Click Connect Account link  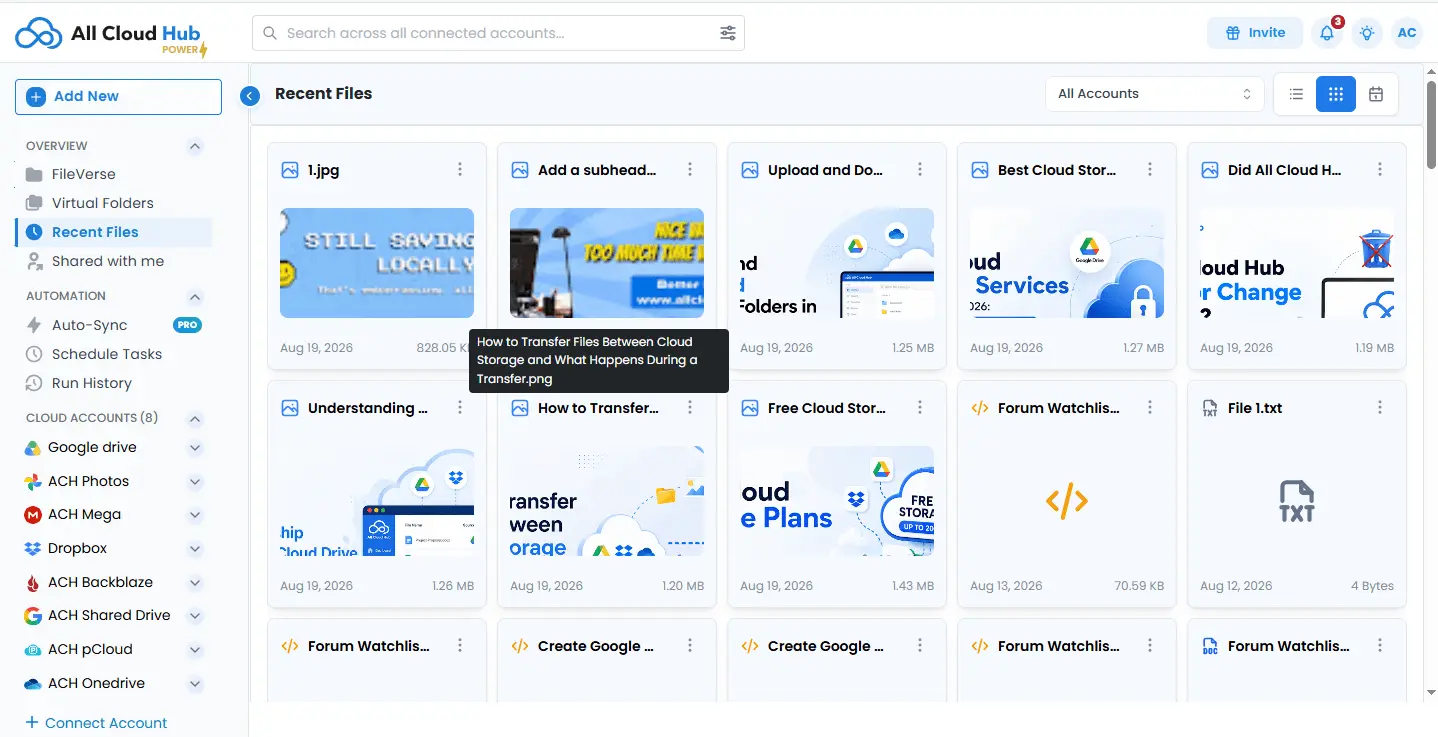[96, 722]
